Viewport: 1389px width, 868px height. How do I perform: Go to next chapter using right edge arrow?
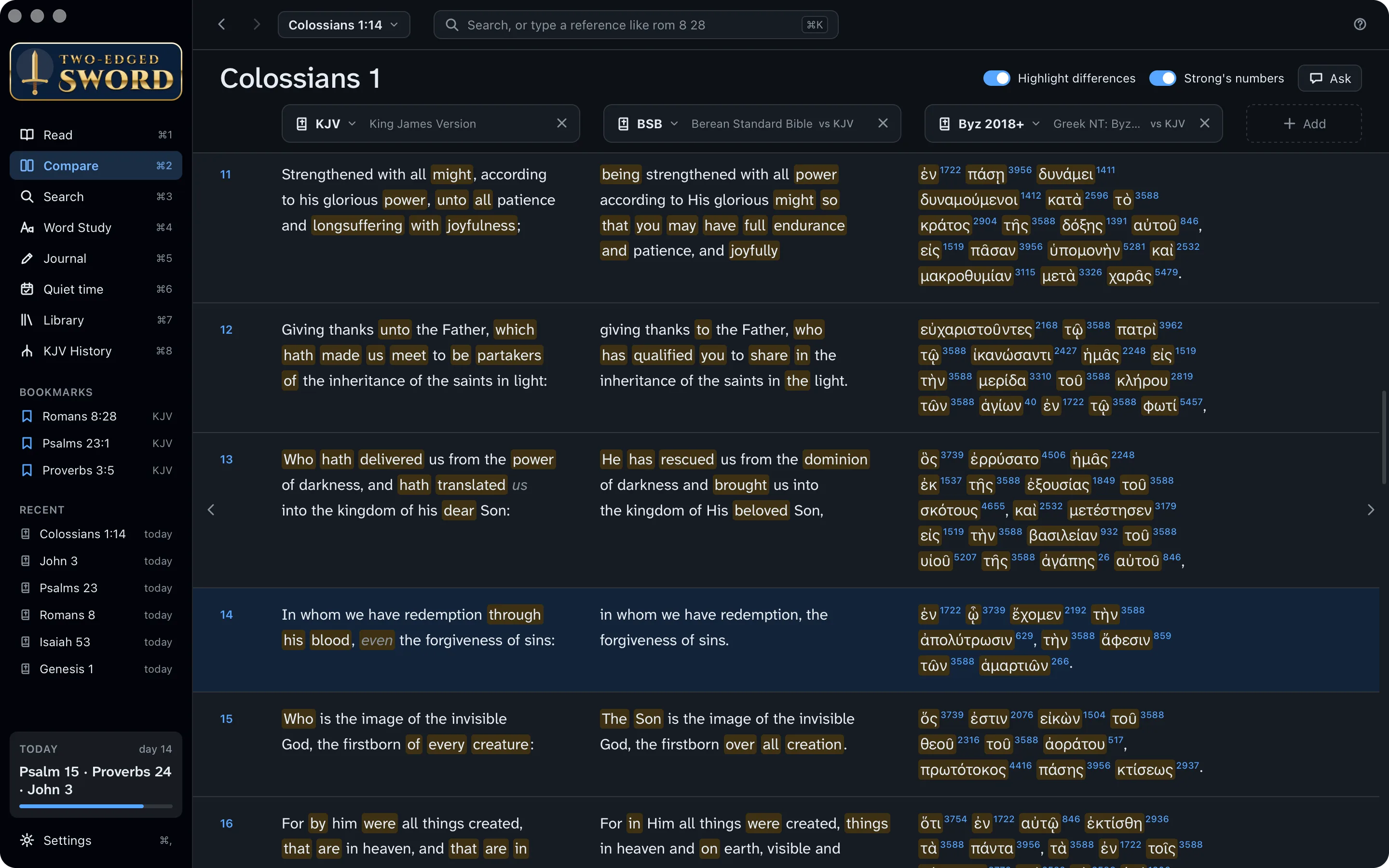tap(1371, 510)
